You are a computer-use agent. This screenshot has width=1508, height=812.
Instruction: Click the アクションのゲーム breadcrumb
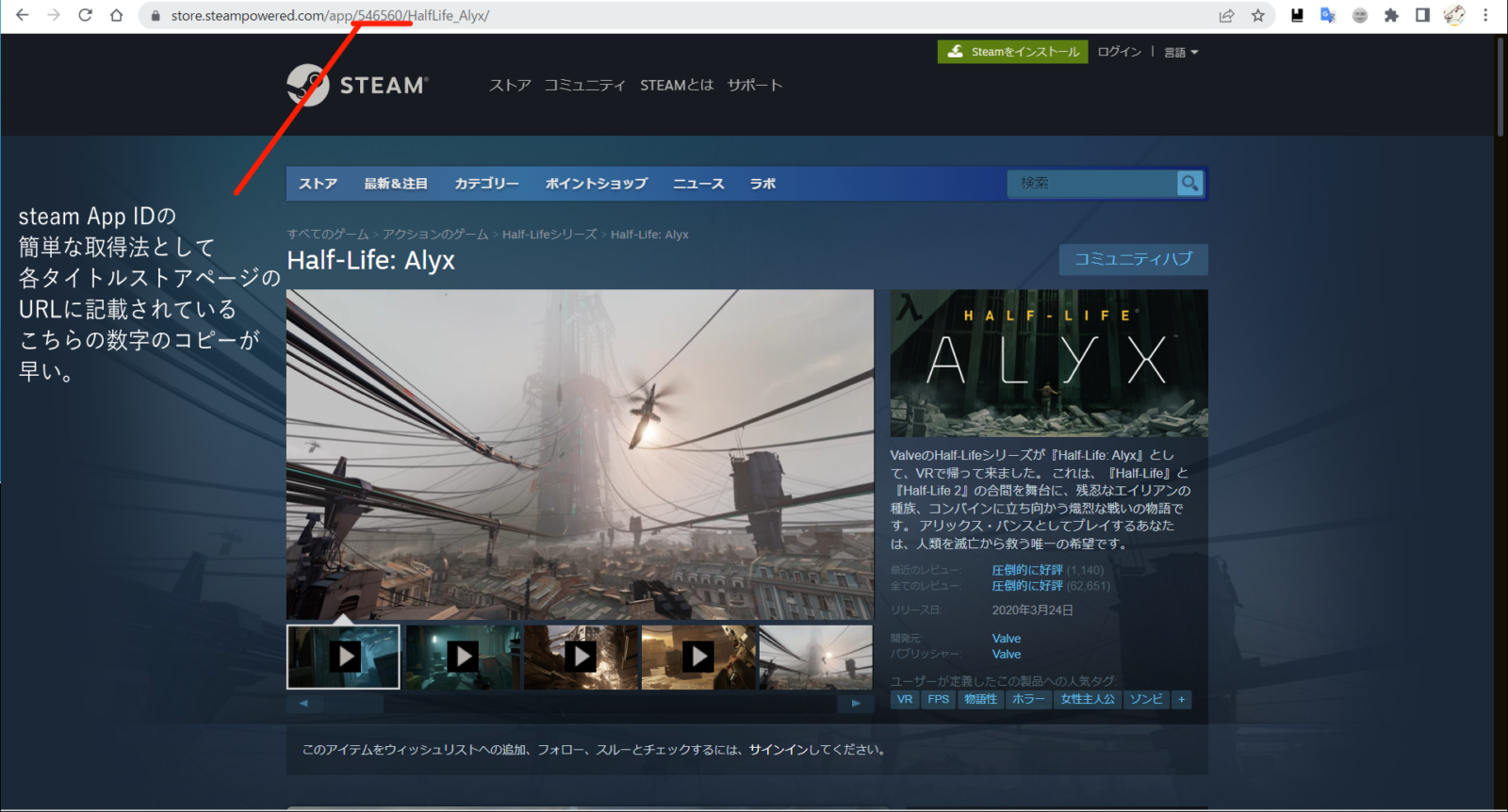[435, 235]
